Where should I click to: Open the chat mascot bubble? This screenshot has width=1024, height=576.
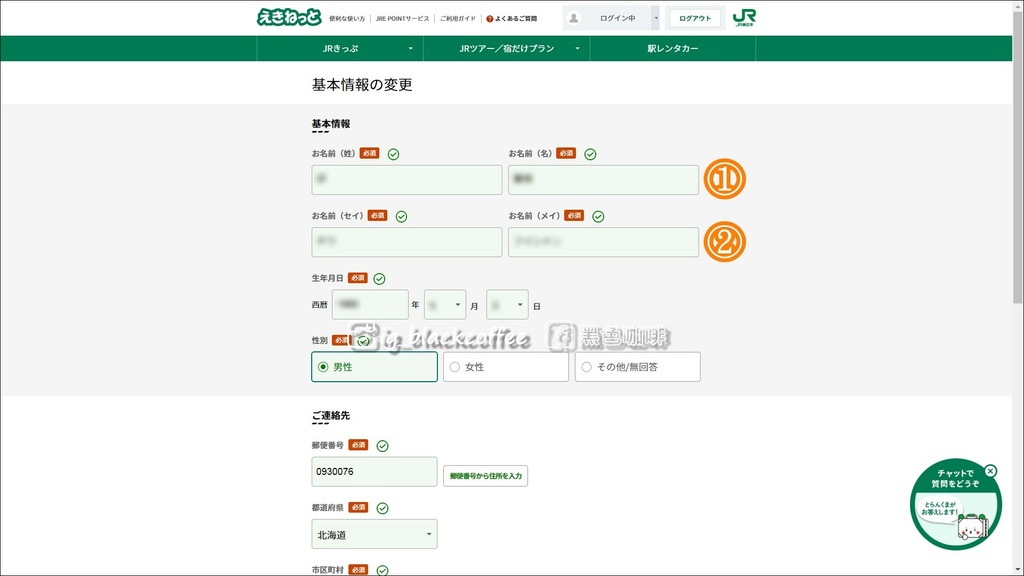tap(955, 504)
